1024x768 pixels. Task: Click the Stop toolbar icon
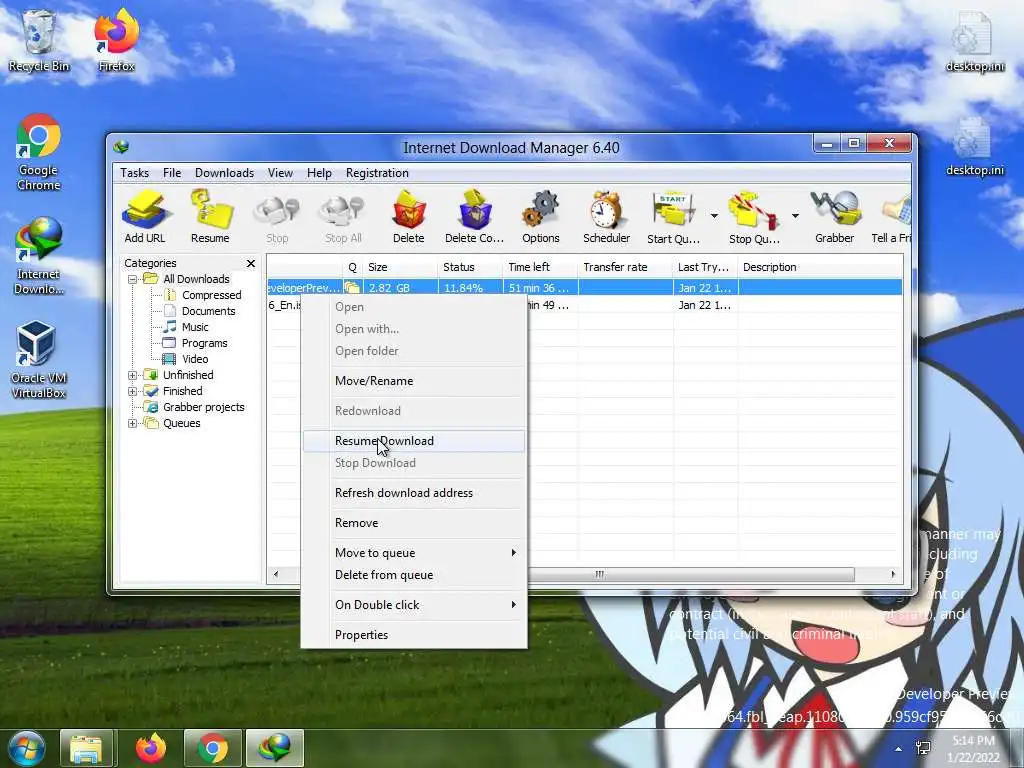tap(277, 218)
